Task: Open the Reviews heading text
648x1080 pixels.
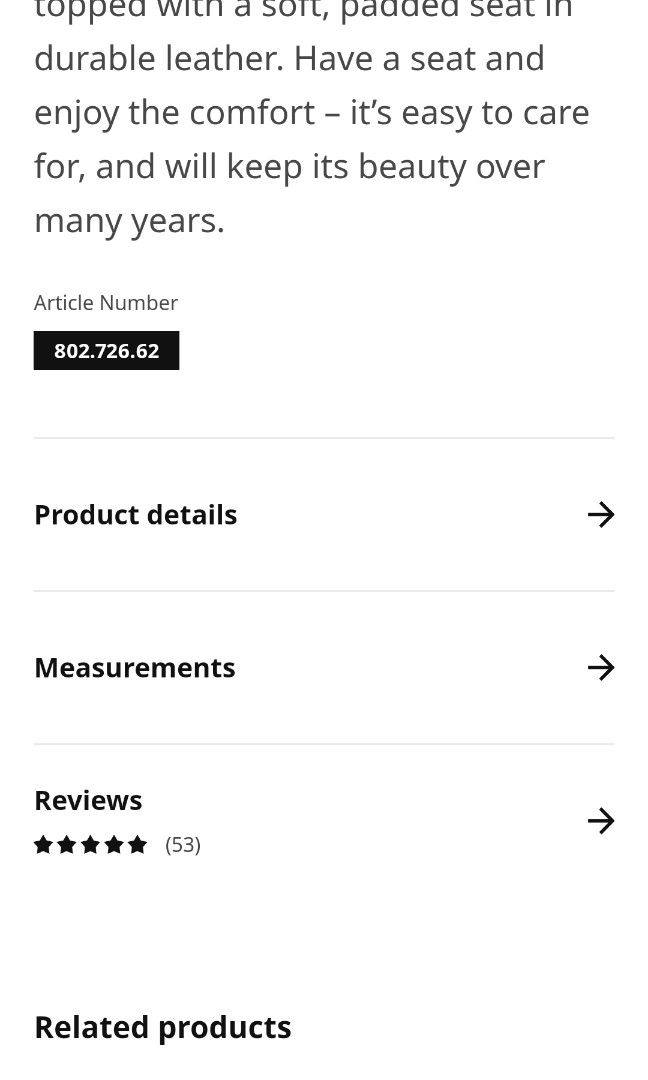Action: (x=88, y=800)
